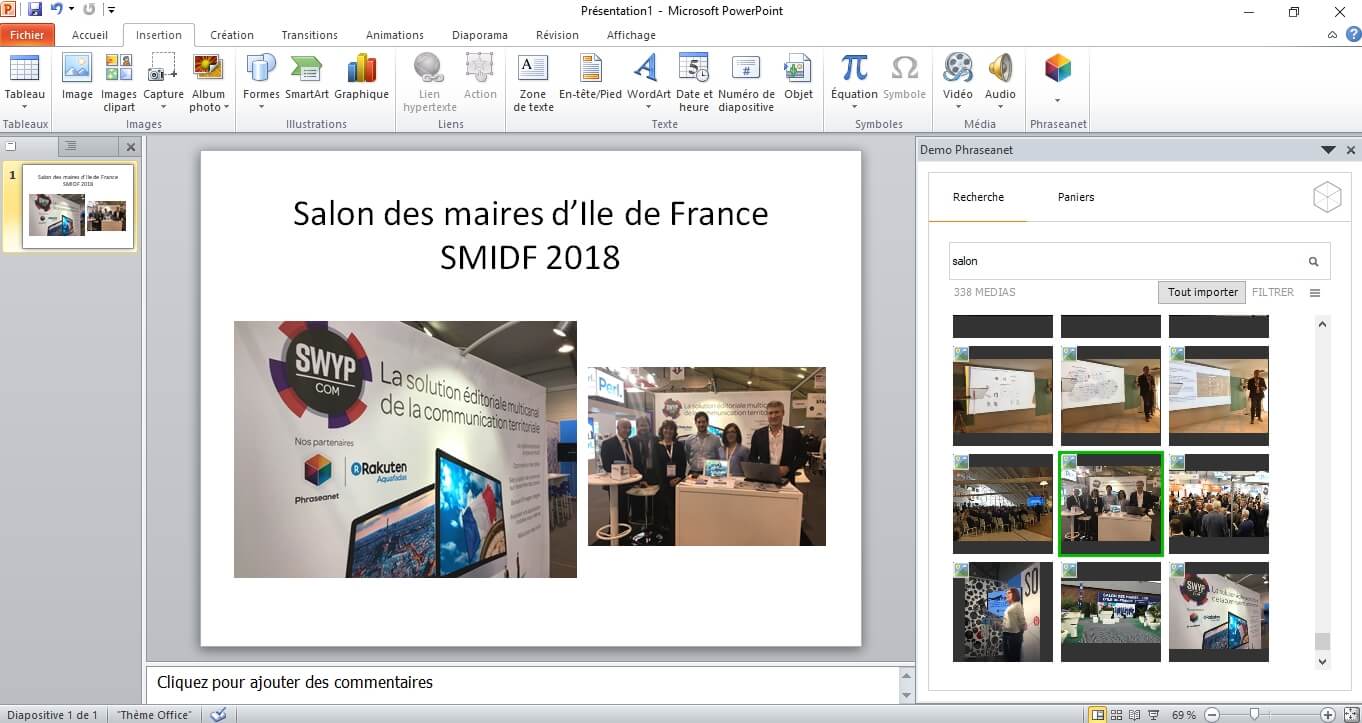Insert an Équation
Viewport: 1362px width, 723px height.
(x=854, y=69)
